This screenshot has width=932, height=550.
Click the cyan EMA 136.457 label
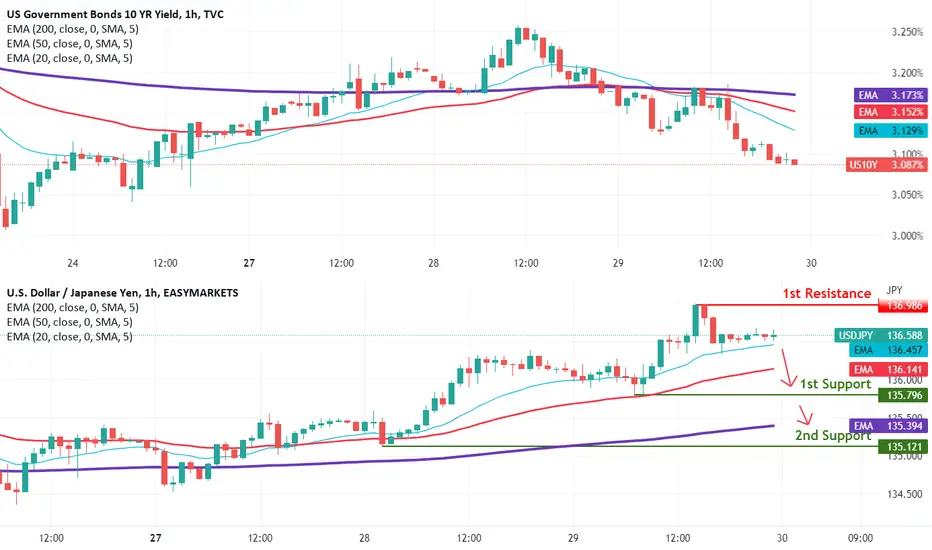[x=889, y=350]
